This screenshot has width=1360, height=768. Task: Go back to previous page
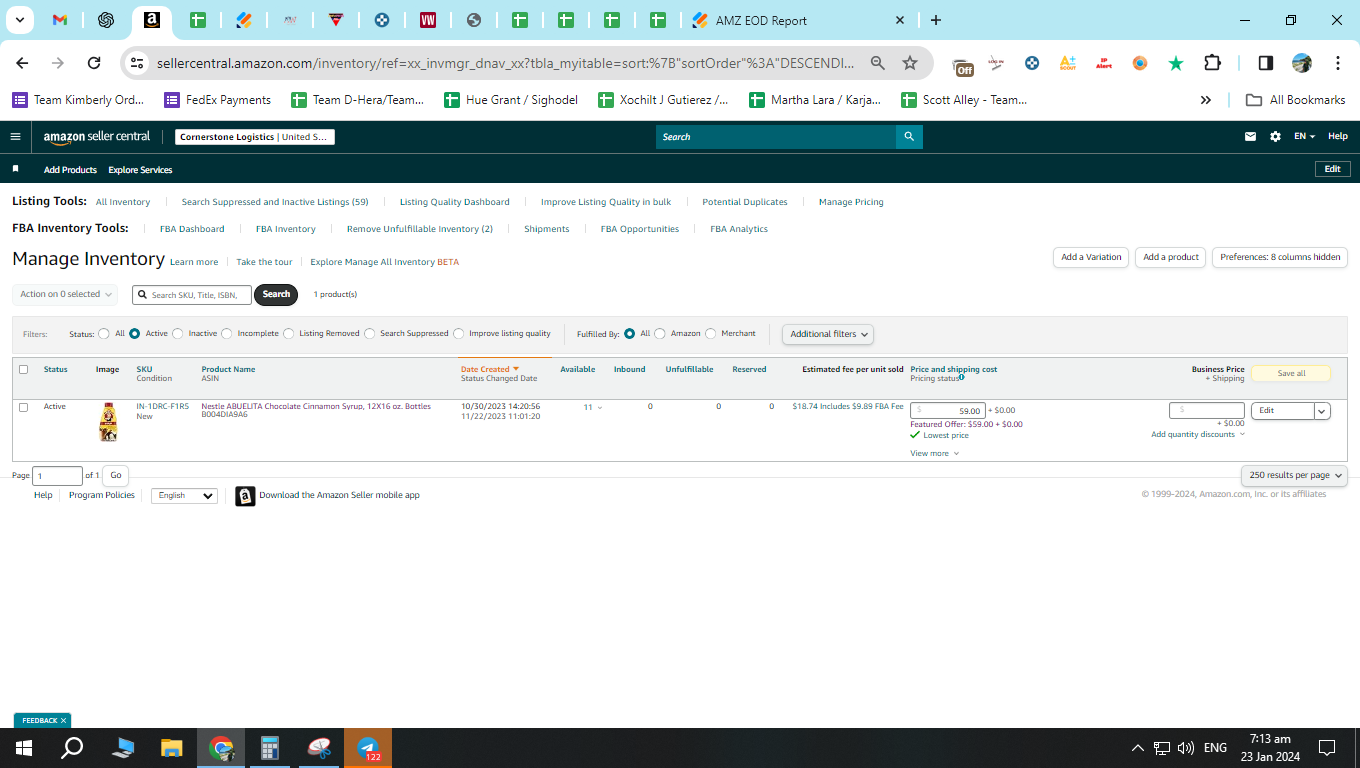coord(22,63)
